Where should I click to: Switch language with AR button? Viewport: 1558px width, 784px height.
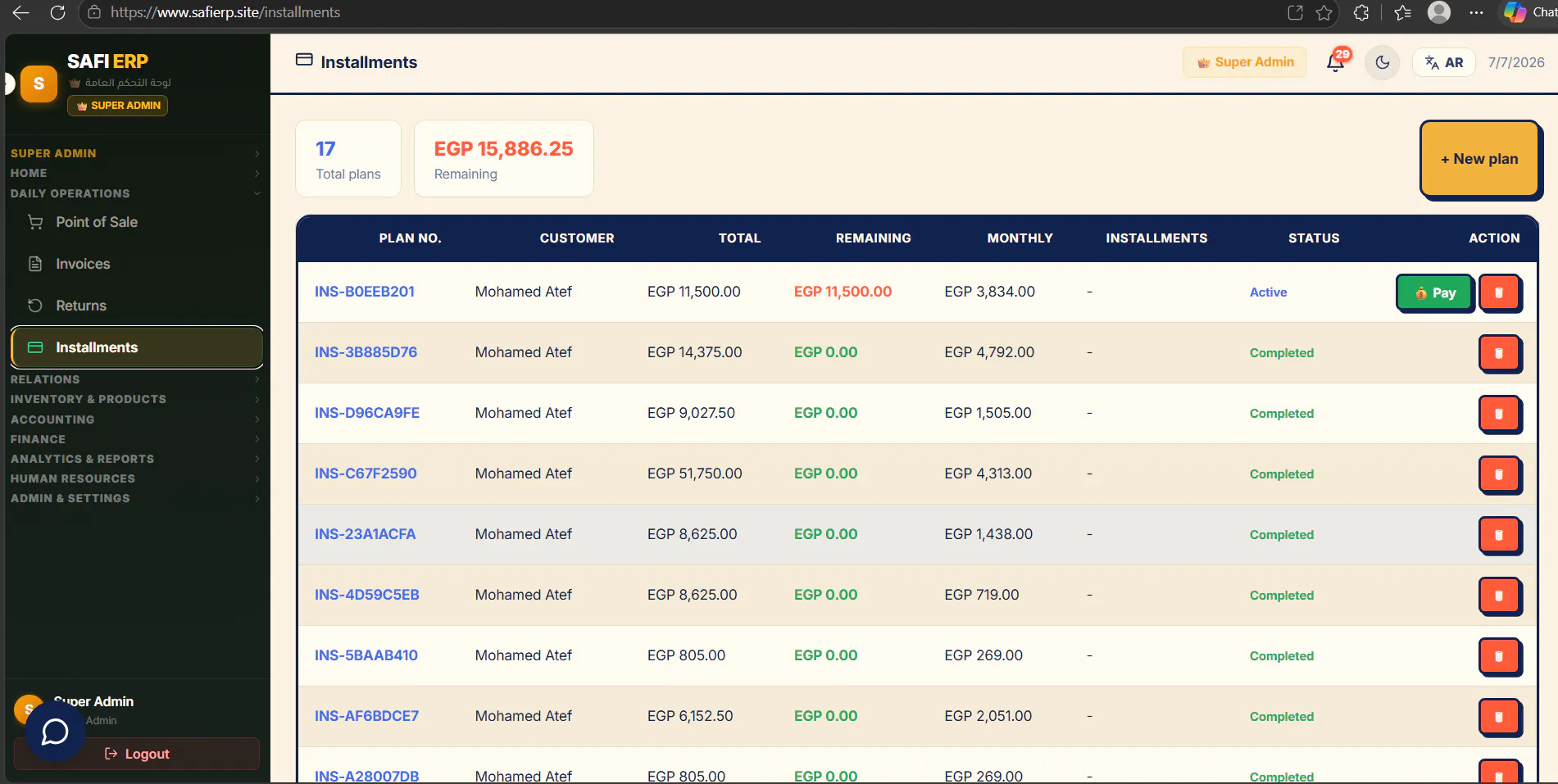click(x=1444, y=62)
